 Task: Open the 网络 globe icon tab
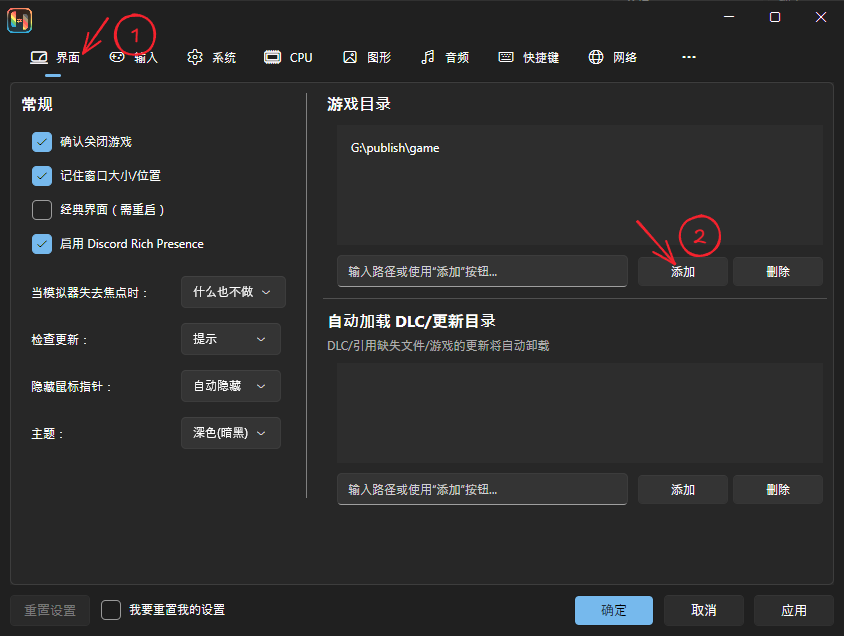tap(596, 57)
